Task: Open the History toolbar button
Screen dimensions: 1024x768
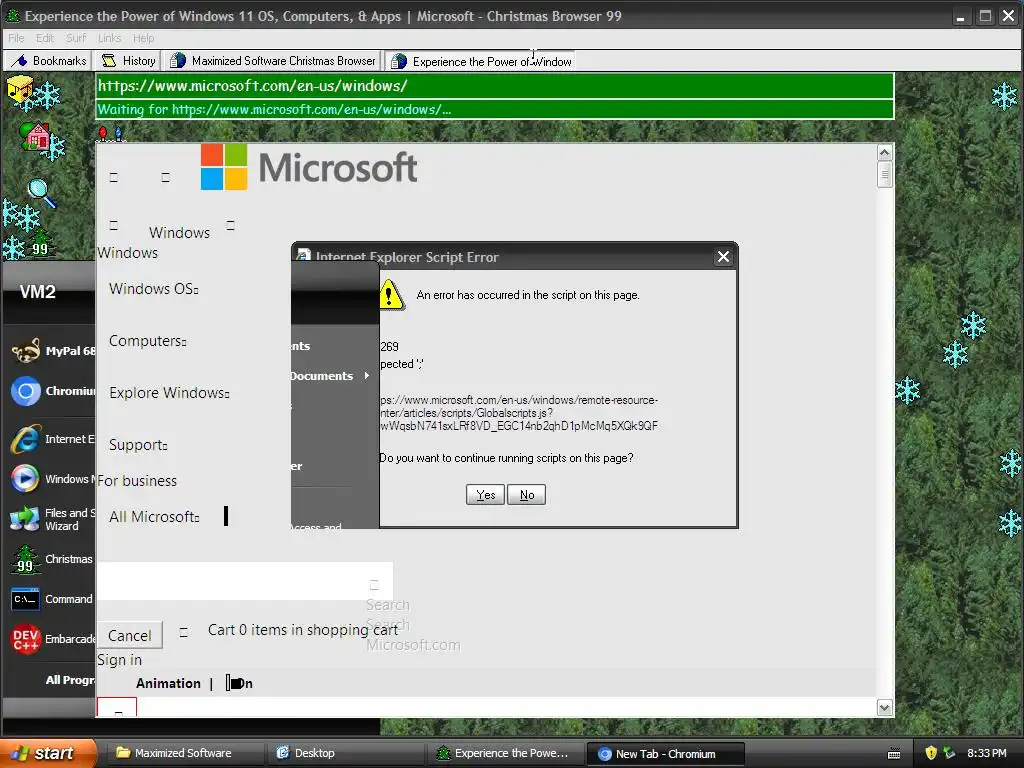Action: (x=129, y=61)
